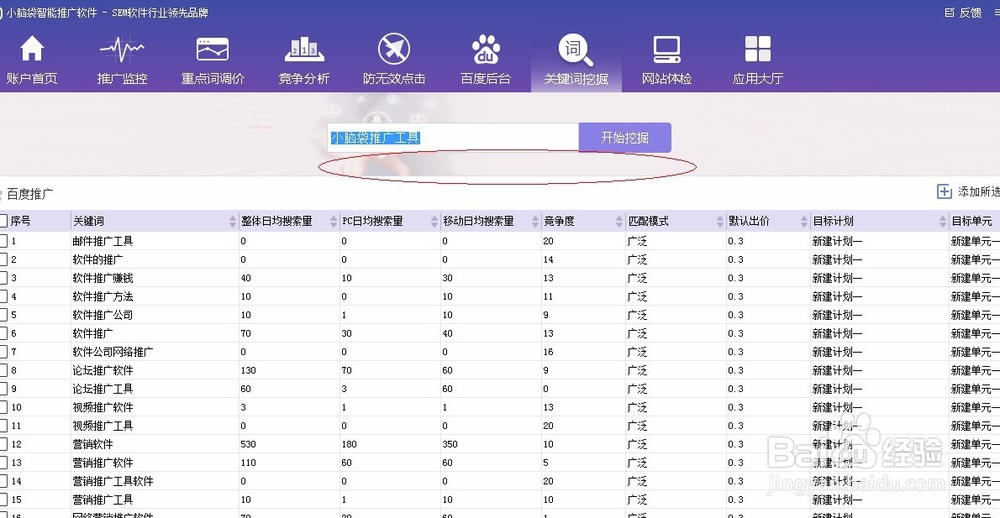Image resolution: width=1000 pixels, height=518 pixels.
Task: Click the 序号 column header
Action: [20, 221]
